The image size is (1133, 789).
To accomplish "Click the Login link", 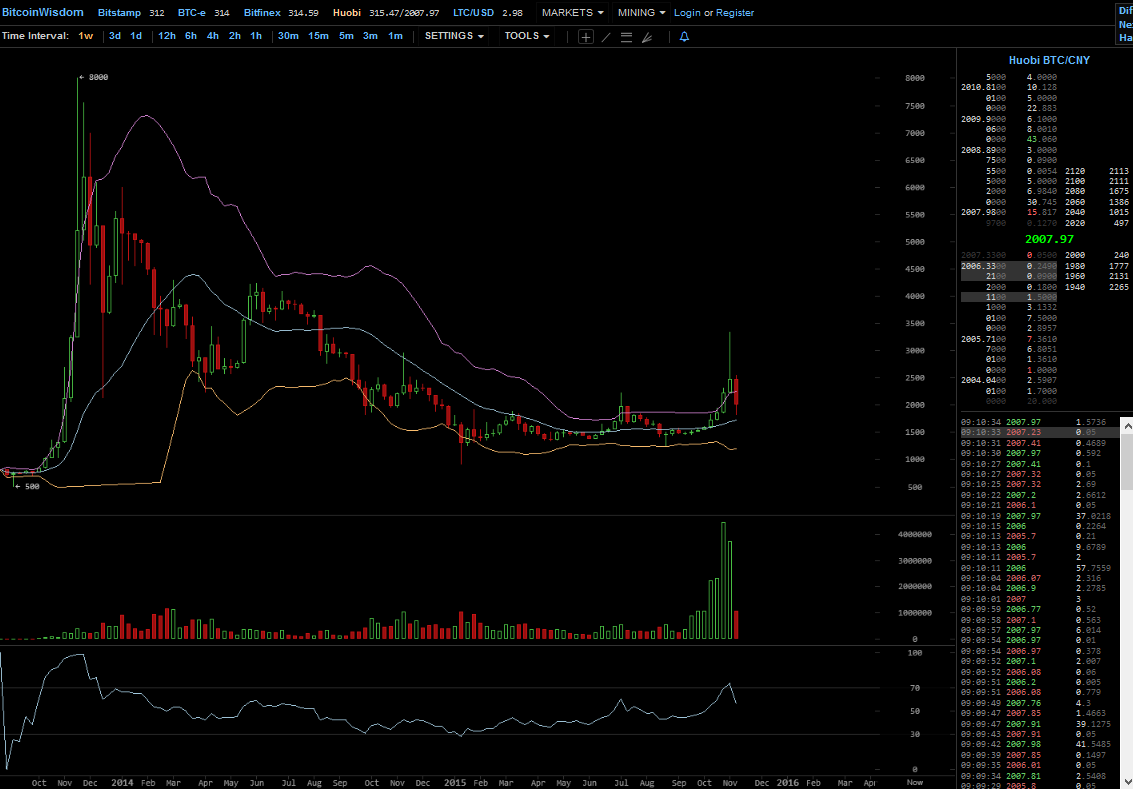I will (x=687, y=12).
